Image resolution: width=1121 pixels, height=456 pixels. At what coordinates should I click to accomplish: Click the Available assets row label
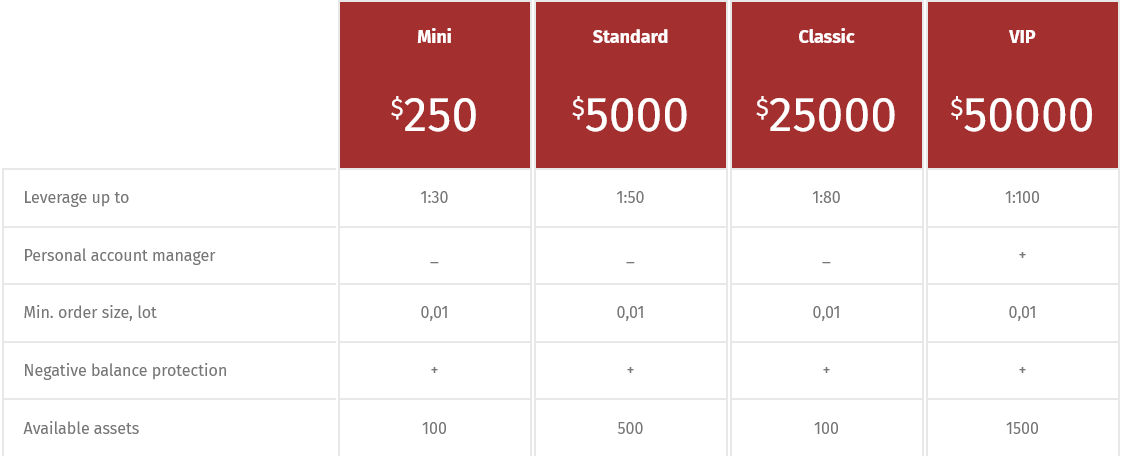tap(82, 428)
